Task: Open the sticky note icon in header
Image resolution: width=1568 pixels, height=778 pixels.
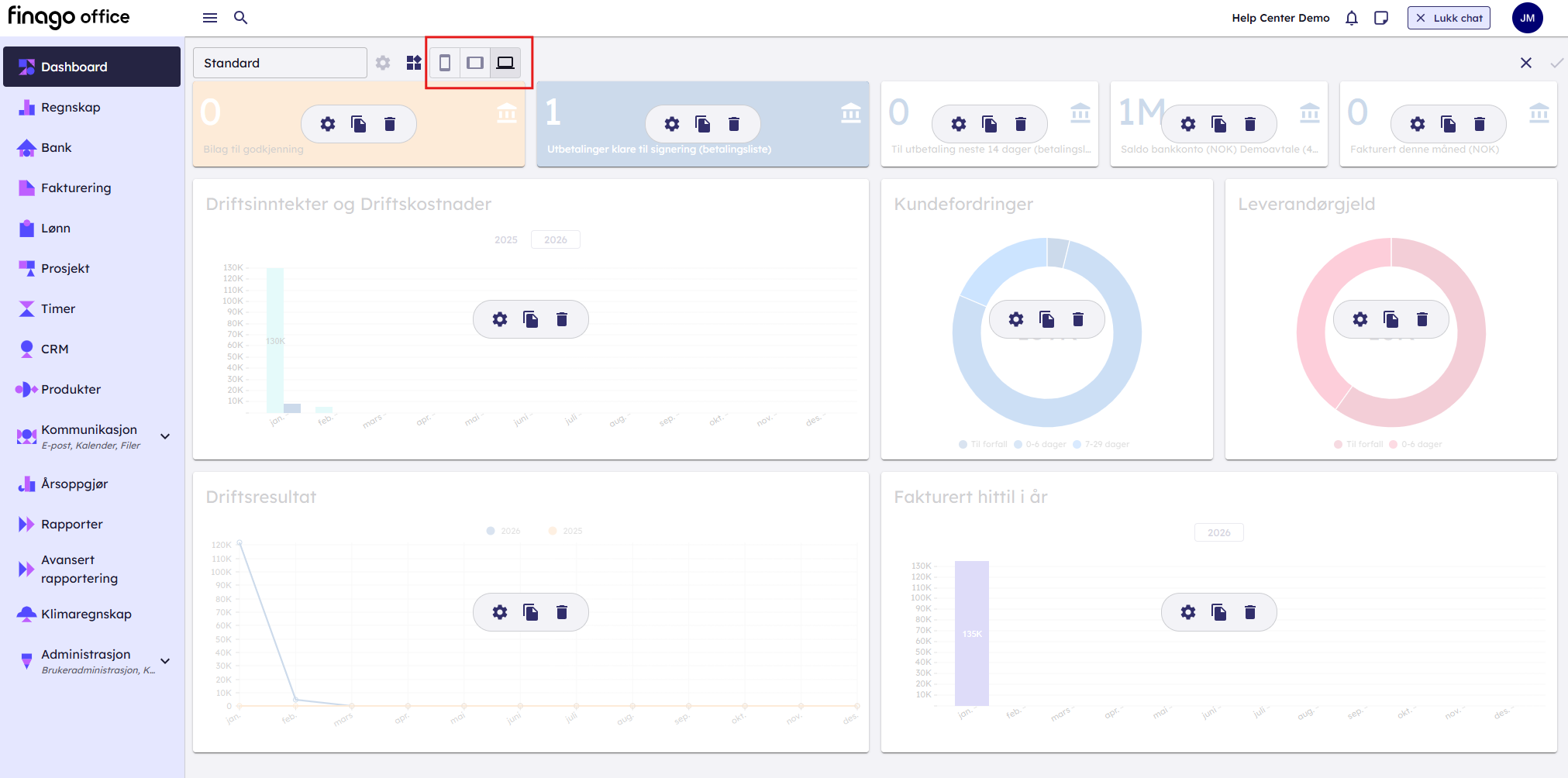Action: [1381, 18]
